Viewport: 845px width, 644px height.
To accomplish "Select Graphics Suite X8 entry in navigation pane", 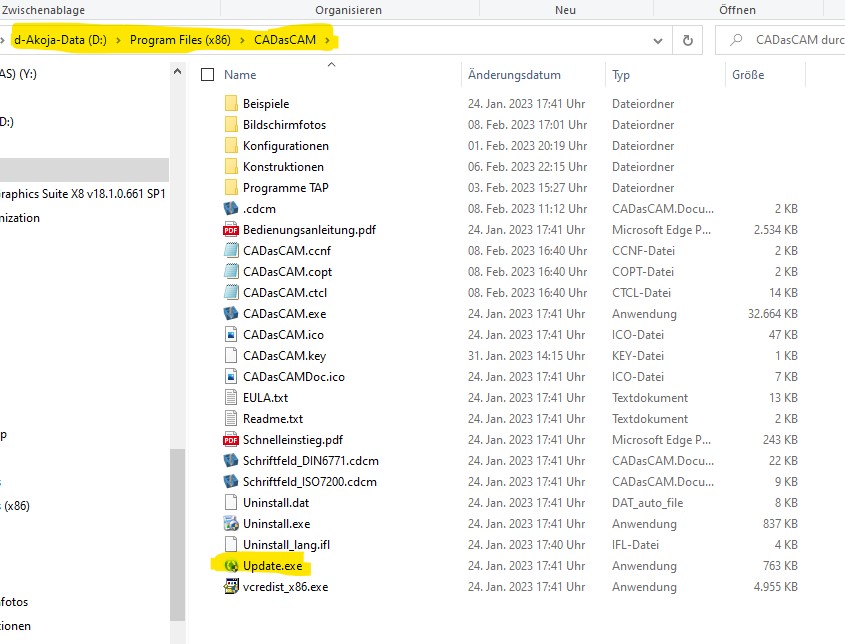I will point(82,193).
